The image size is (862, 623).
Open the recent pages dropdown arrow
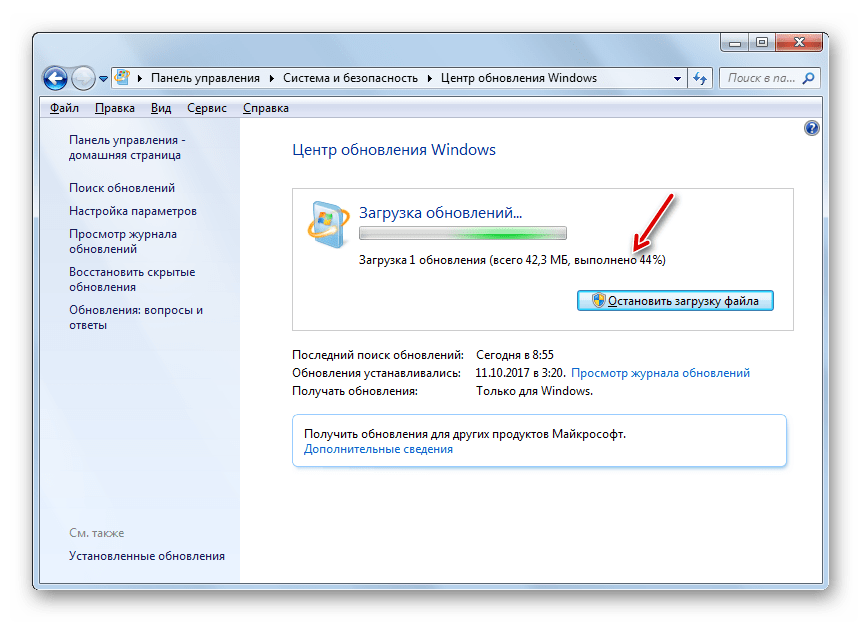pyautogui.click(x=103, y=79)
